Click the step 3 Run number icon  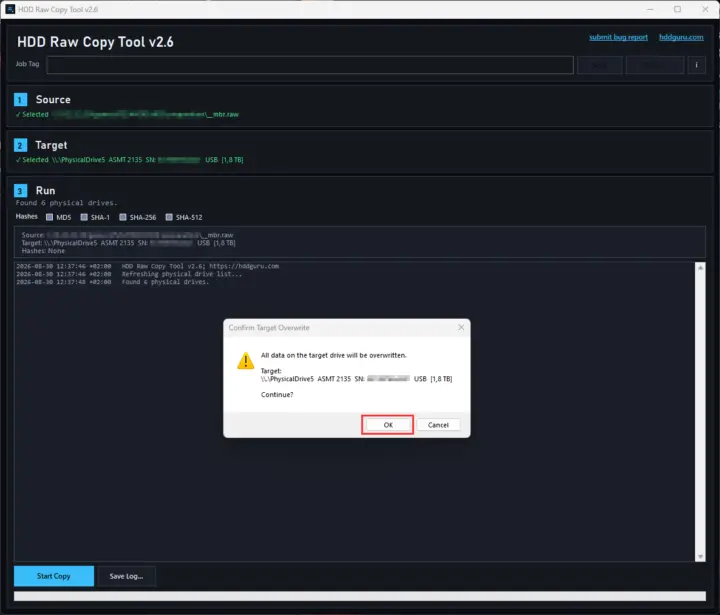click(x=20, y=191)
